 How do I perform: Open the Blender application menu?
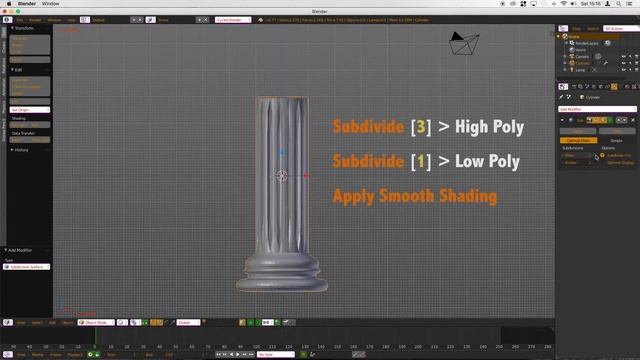point(27,4)
